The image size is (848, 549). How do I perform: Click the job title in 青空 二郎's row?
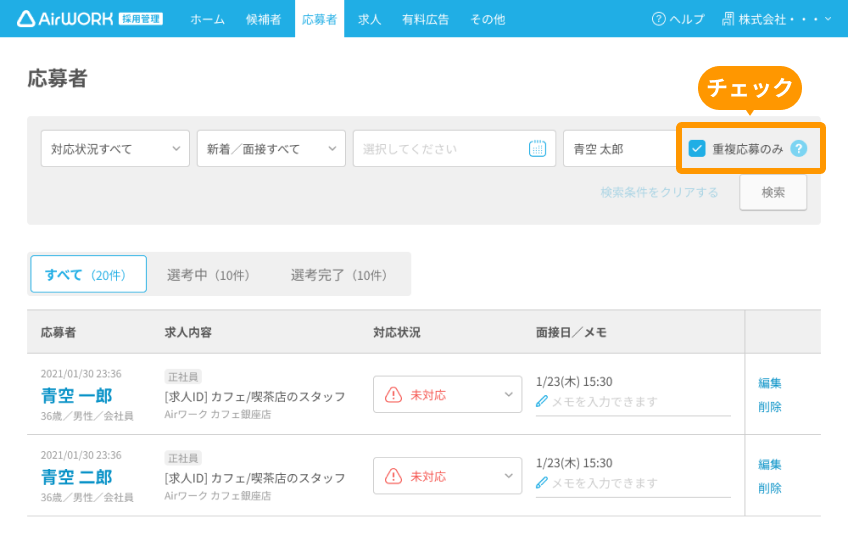(x=255, y=478)
